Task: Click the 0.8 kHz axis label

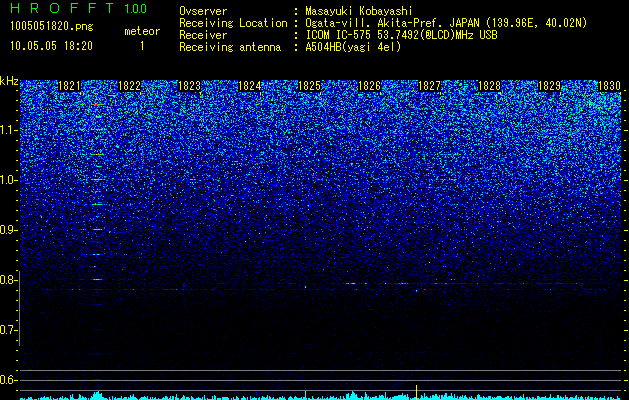Action: (8, 280)
